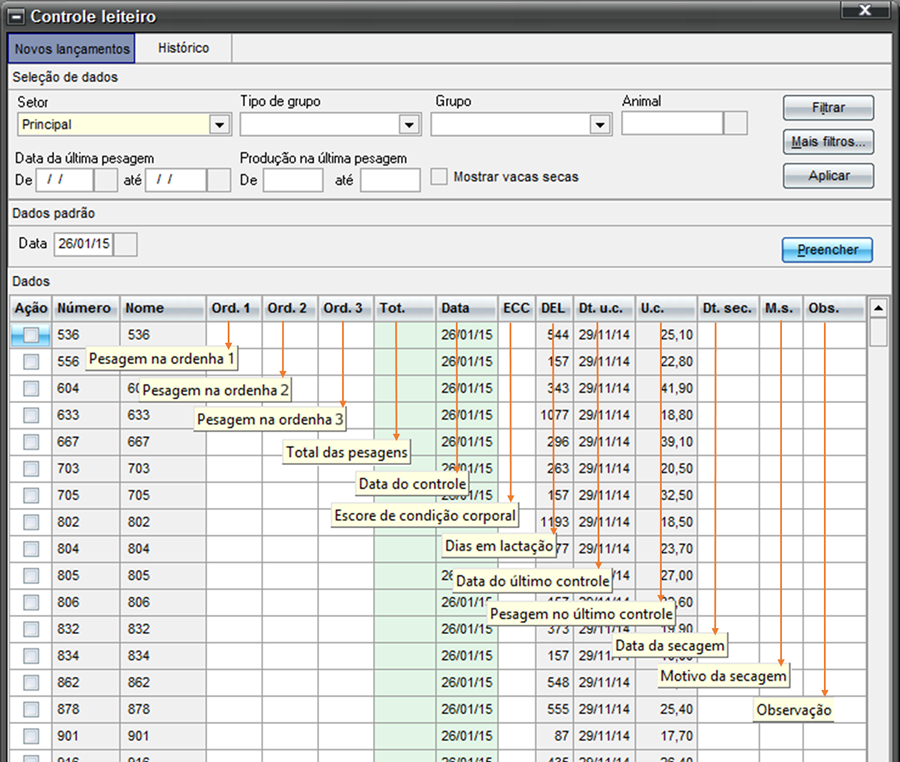Open the window system menu icon
900x762 pixels.
(x=17, y=17)
